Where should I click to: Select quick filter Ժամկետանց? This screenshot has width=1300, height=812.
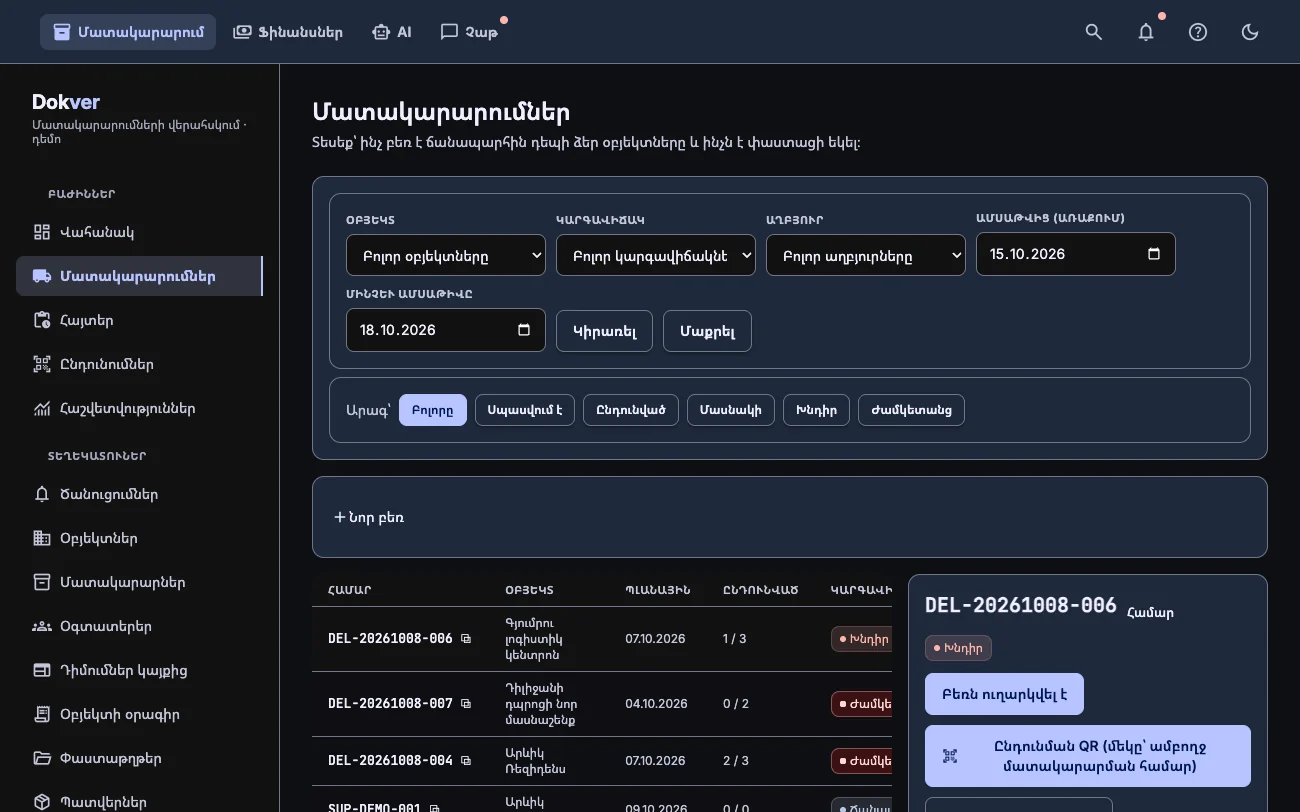click(911, 410)
